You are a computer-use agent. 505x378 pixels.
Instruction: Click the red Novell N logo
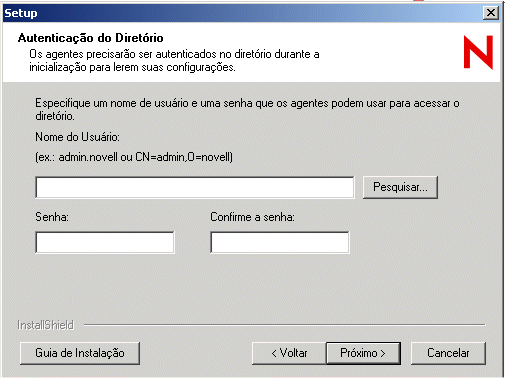(478, 52)
